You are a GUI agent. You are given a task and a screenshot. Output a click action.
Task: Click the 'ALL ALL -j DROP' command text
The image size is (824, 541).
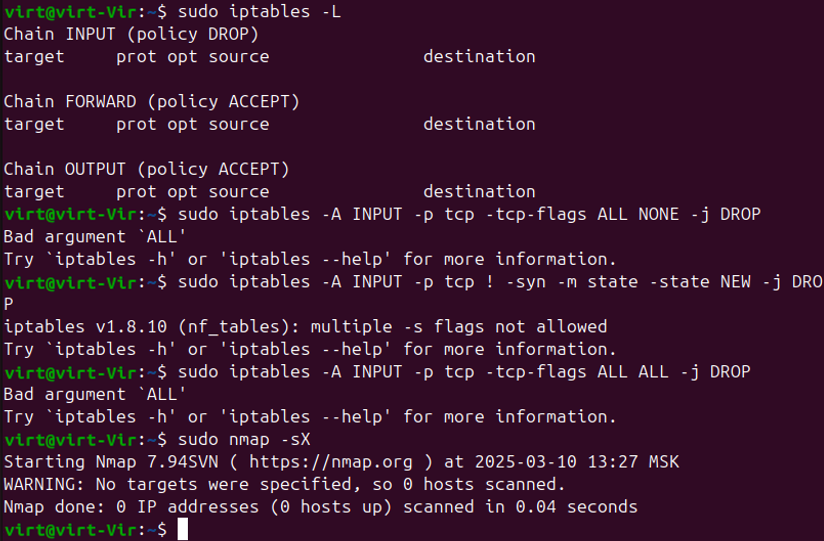pyautogui.click(x=674, y=372)
